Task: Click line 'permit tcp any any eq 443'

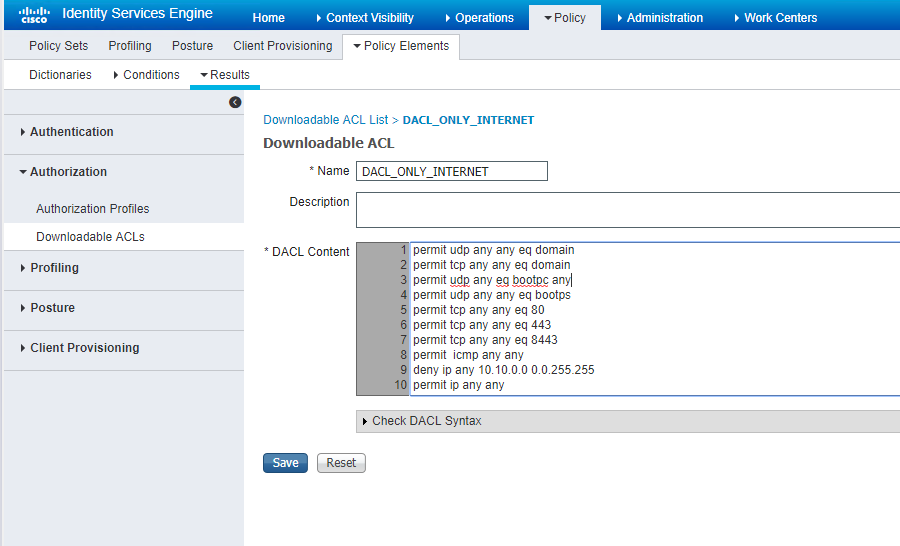Action: [482, 324]
